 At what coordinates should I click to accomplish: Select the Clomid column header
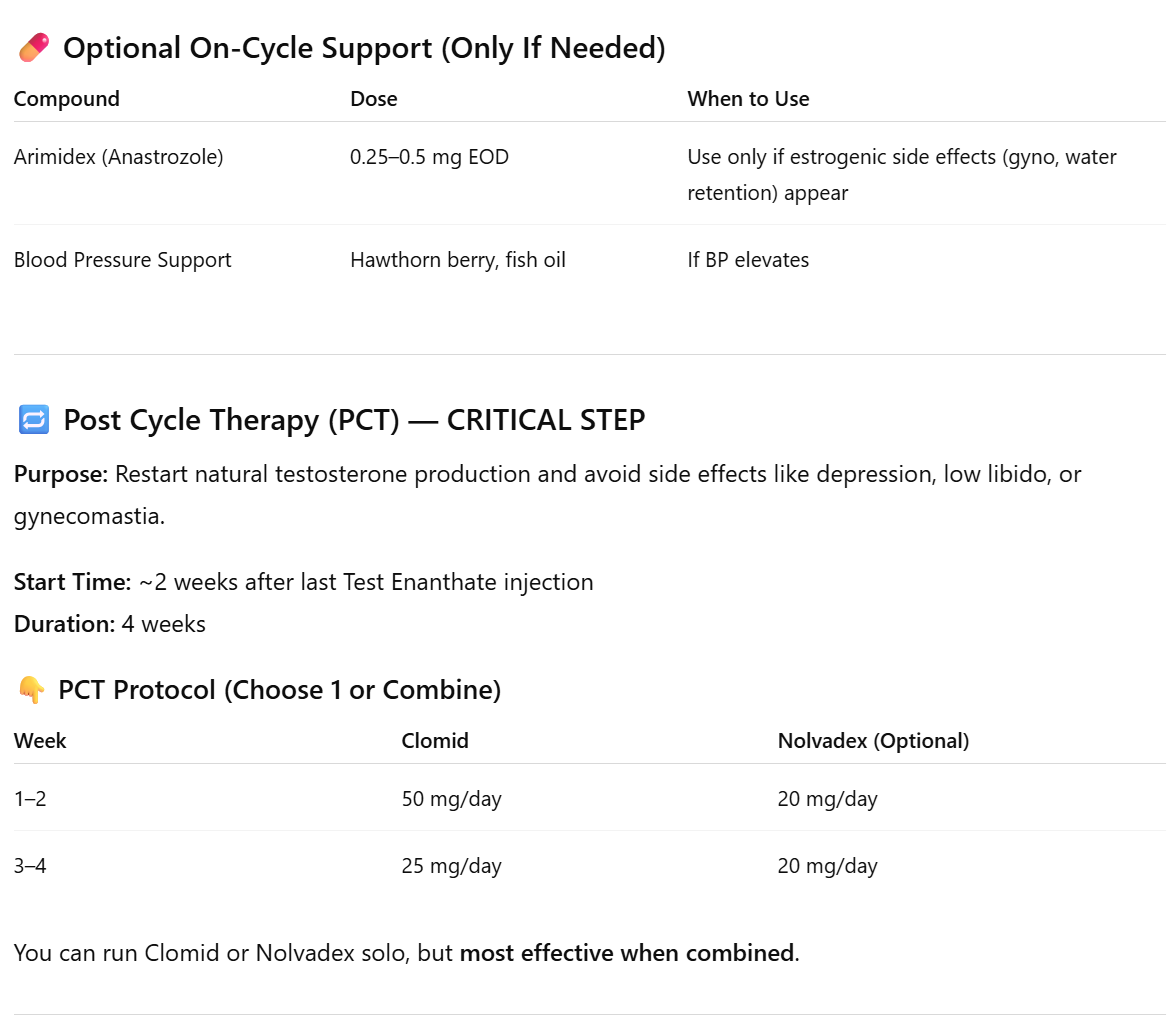point(435,741)
